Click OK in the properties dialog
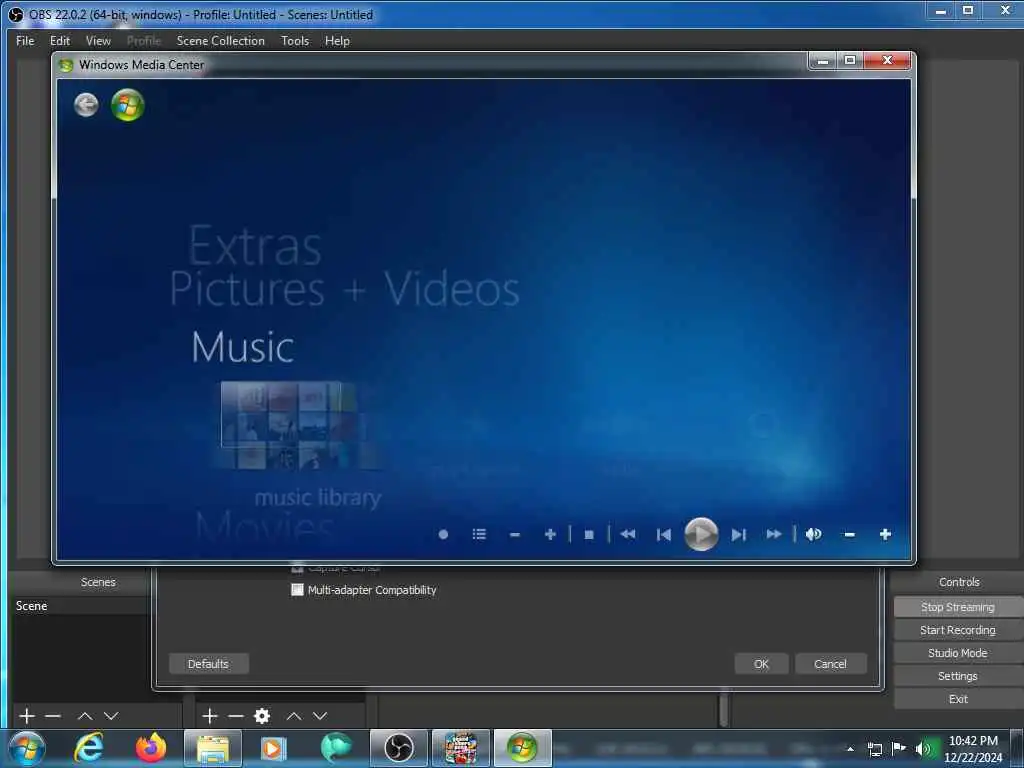This screenshot has height=768, width=1024. coord(761,664)
